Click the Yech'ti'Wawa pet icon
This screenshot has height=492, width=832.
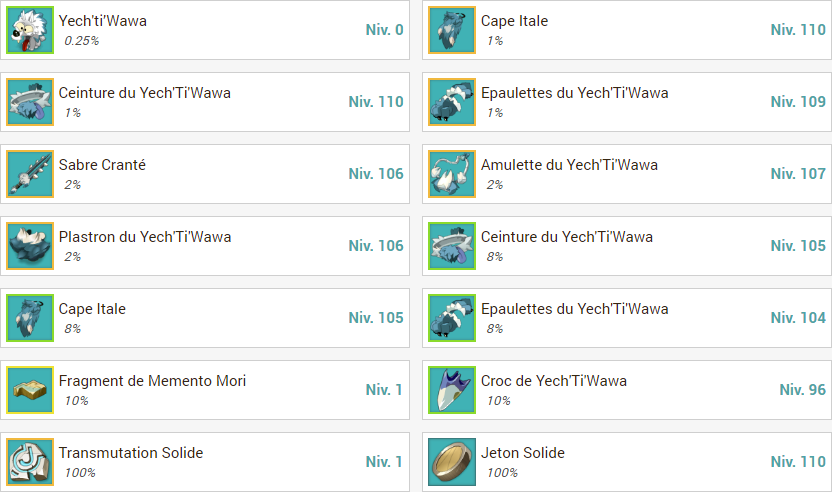[x=30, y=30]
